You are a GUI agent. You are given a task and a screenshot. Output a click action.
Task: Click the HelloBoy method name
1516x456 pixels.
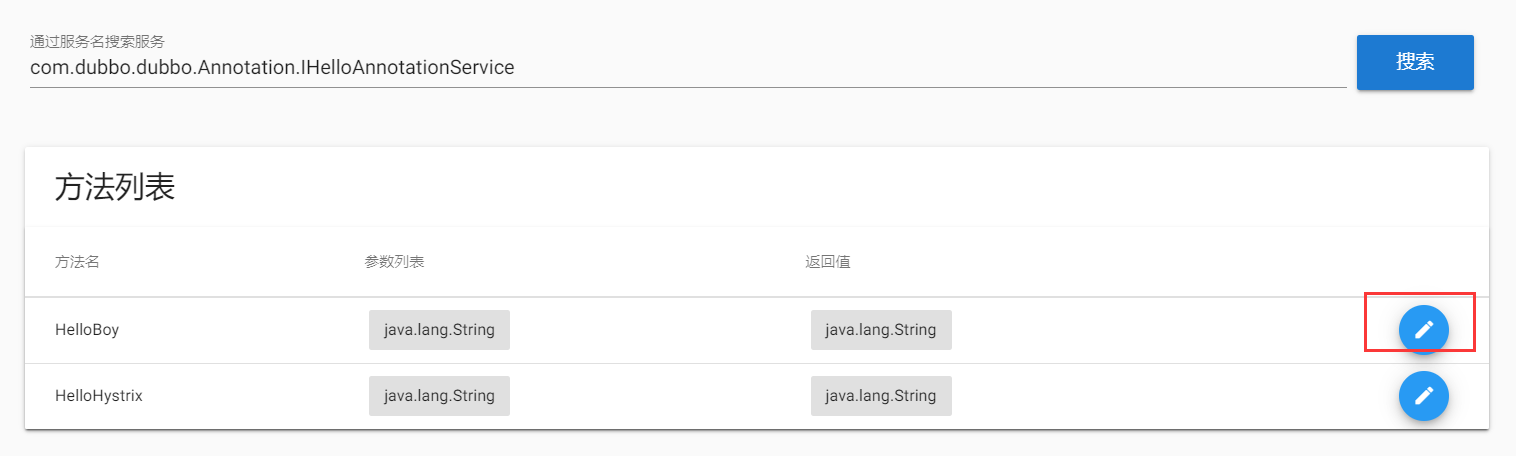coord(87,329)
